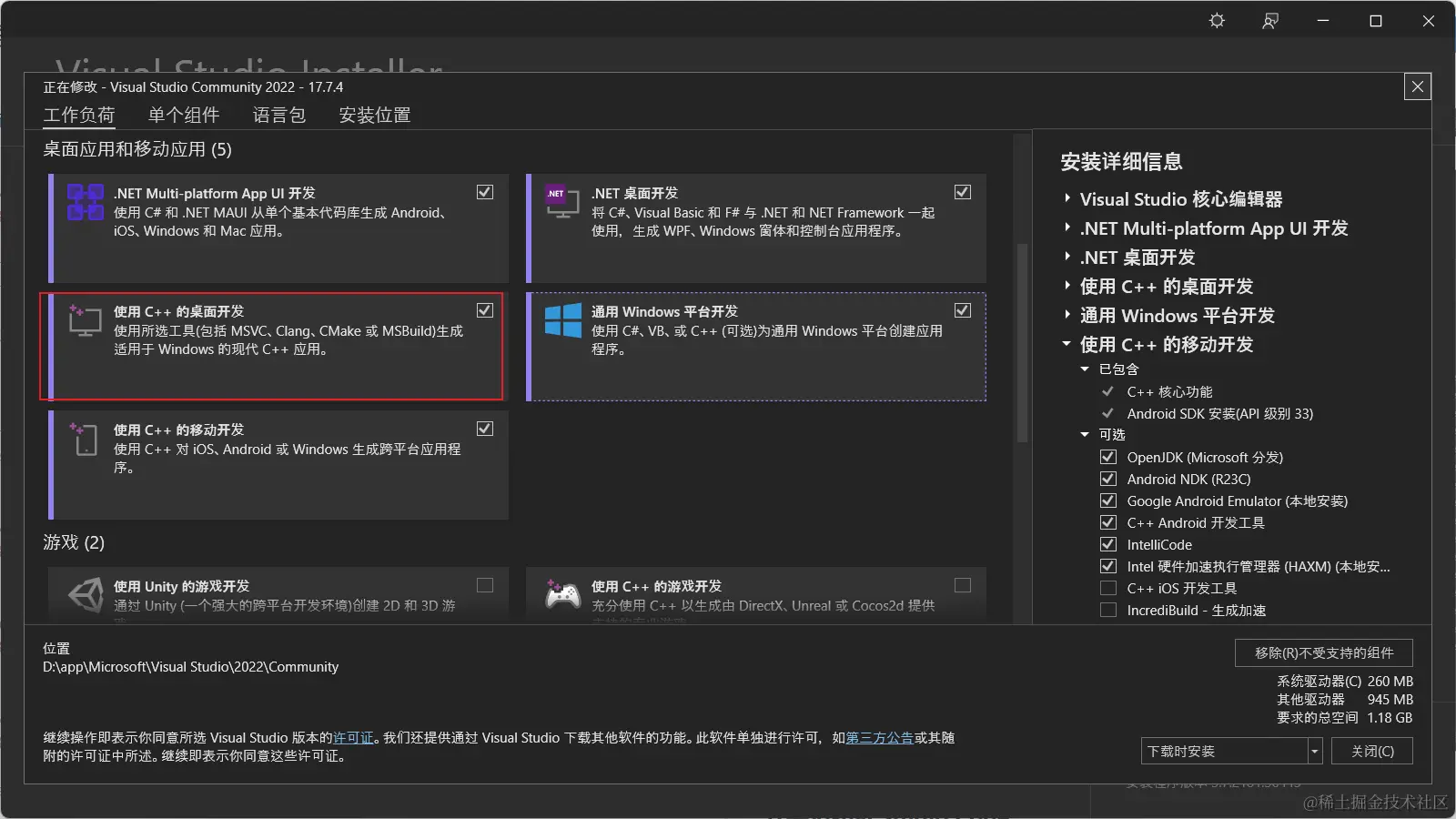
Task: Click the workloads list scrollbar
Action: (1023, 342)
